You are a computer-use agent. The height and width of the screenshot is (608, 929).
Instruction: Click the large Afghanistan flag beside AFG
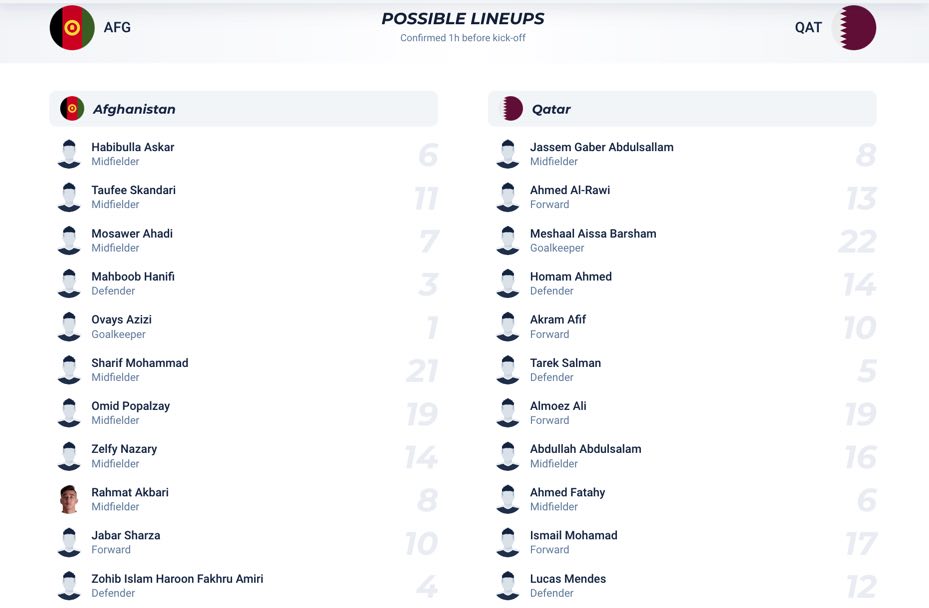tap(72, 28)
